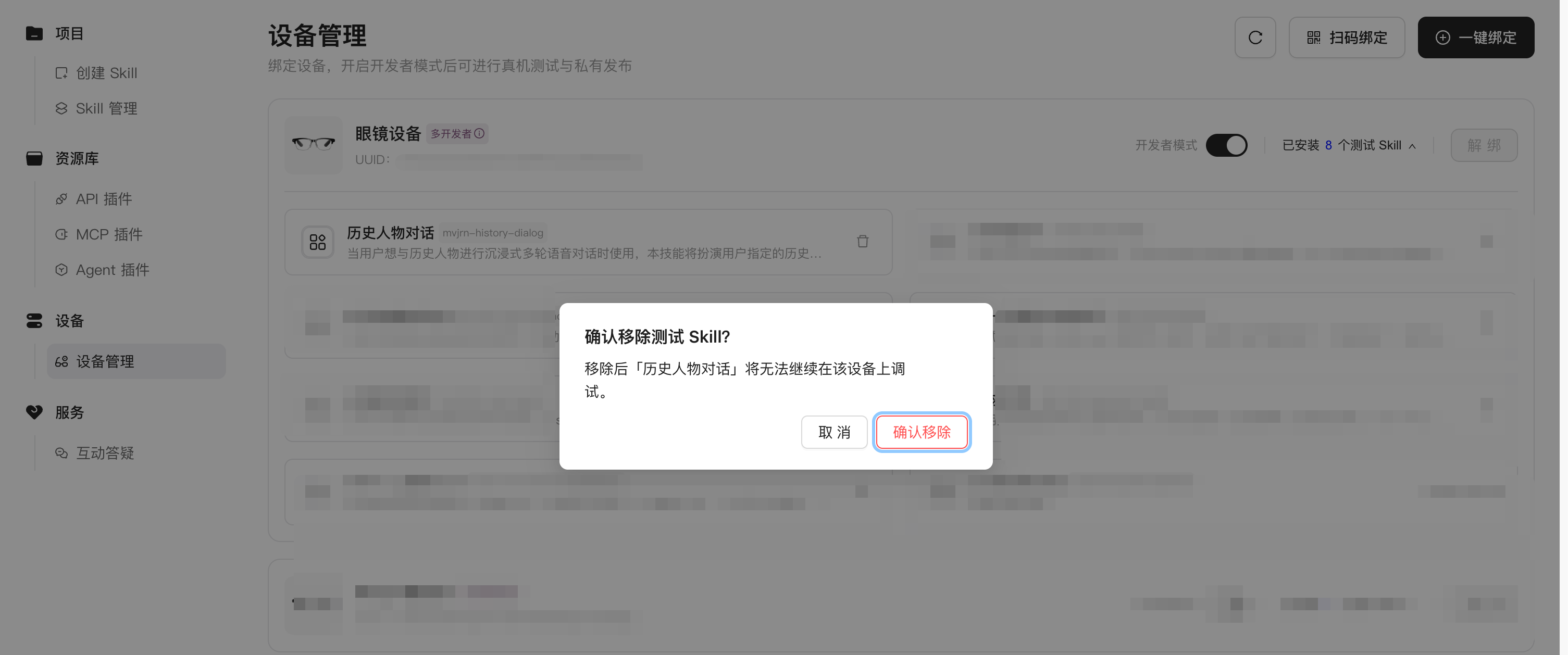Open 扫码绑定 QR binding
1568x655 pixels.
[x=1347, y=37]
